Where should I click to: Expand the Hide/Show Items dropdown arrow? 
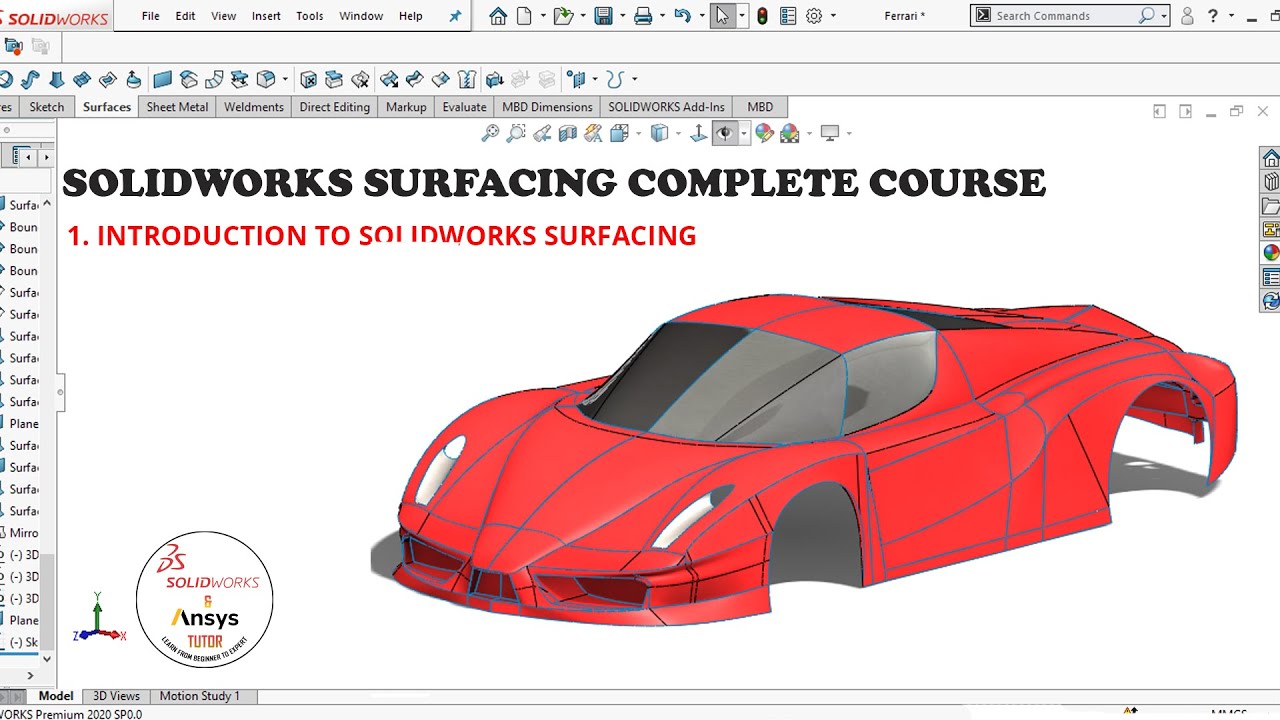tap(743, 133)
